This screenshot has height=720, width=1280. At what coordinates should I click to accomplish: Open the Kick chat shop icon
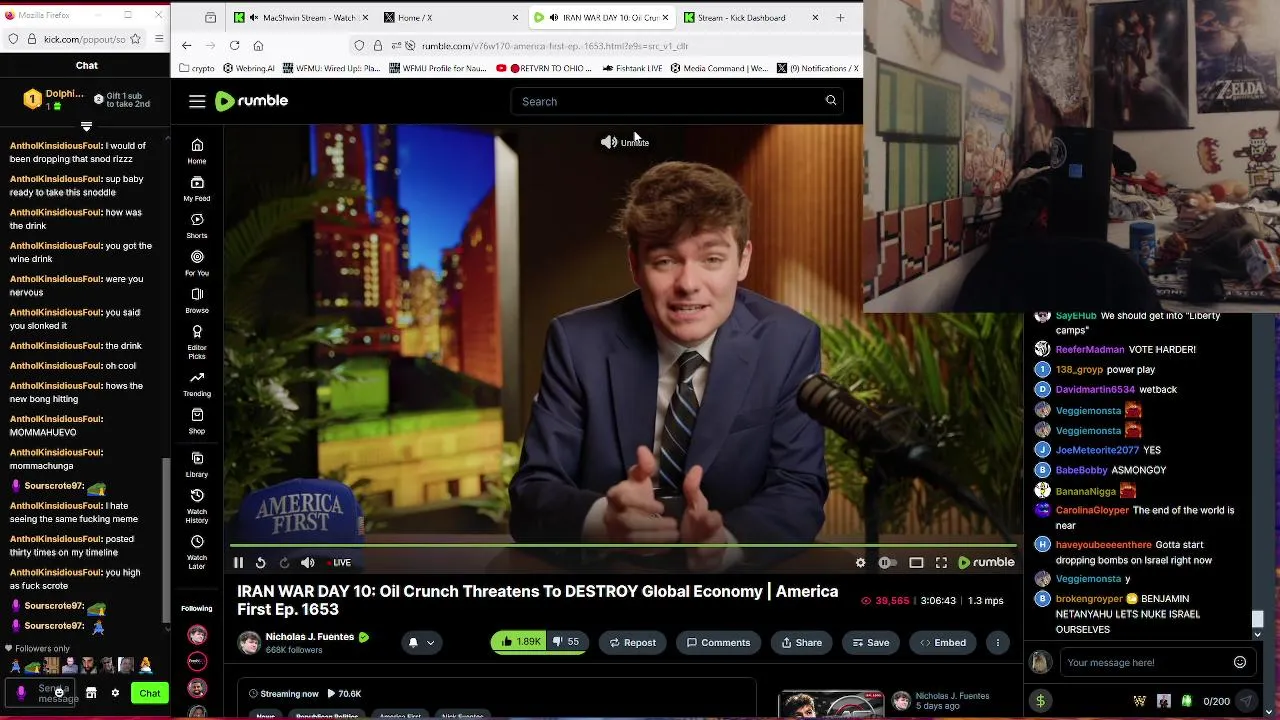91,693
